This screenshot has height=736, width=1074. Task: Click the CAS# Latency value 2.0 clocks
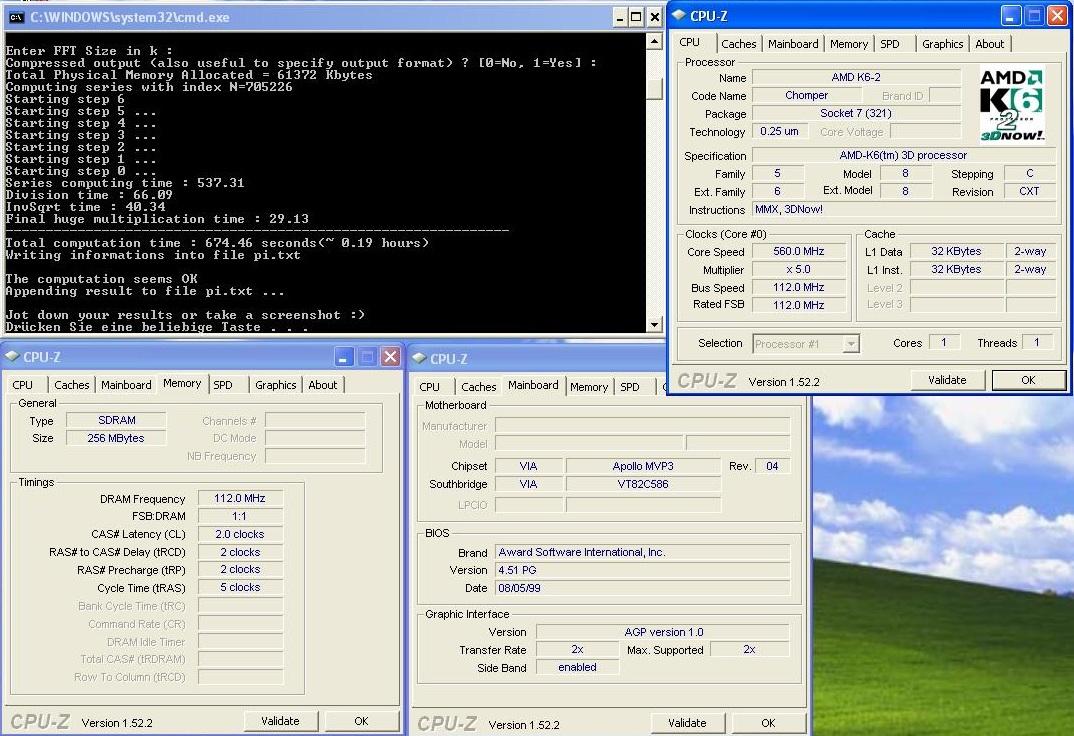240,534
